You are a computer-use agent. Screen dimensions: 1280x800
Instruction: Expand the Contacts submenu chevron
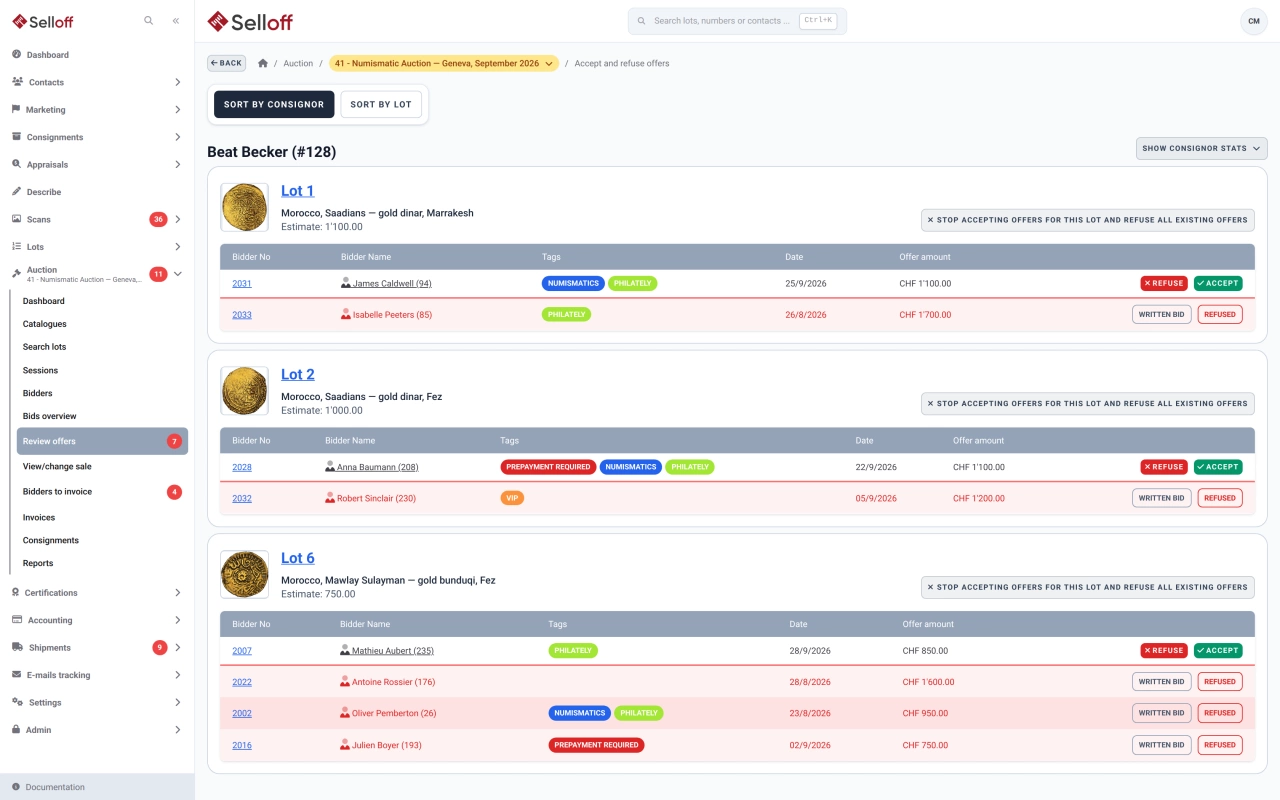[177, 82]
